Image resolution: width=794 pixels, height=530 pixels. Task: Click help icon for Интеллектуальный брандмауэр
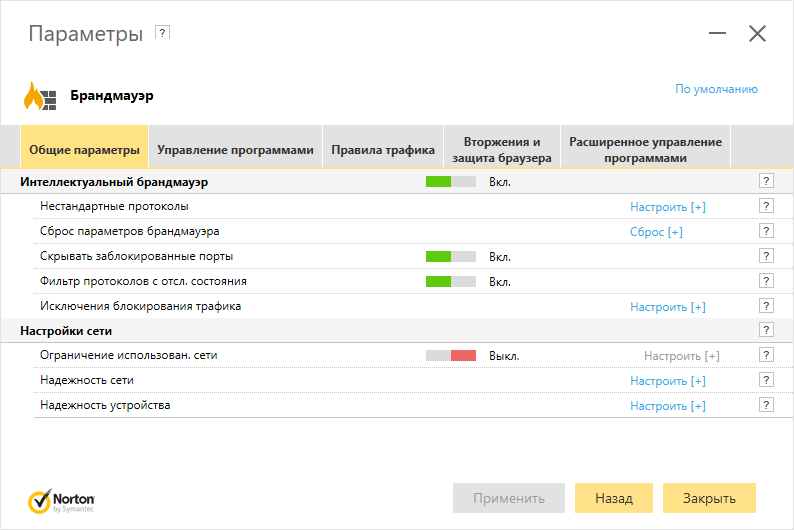pyautogui.click(x=766, y=181)
